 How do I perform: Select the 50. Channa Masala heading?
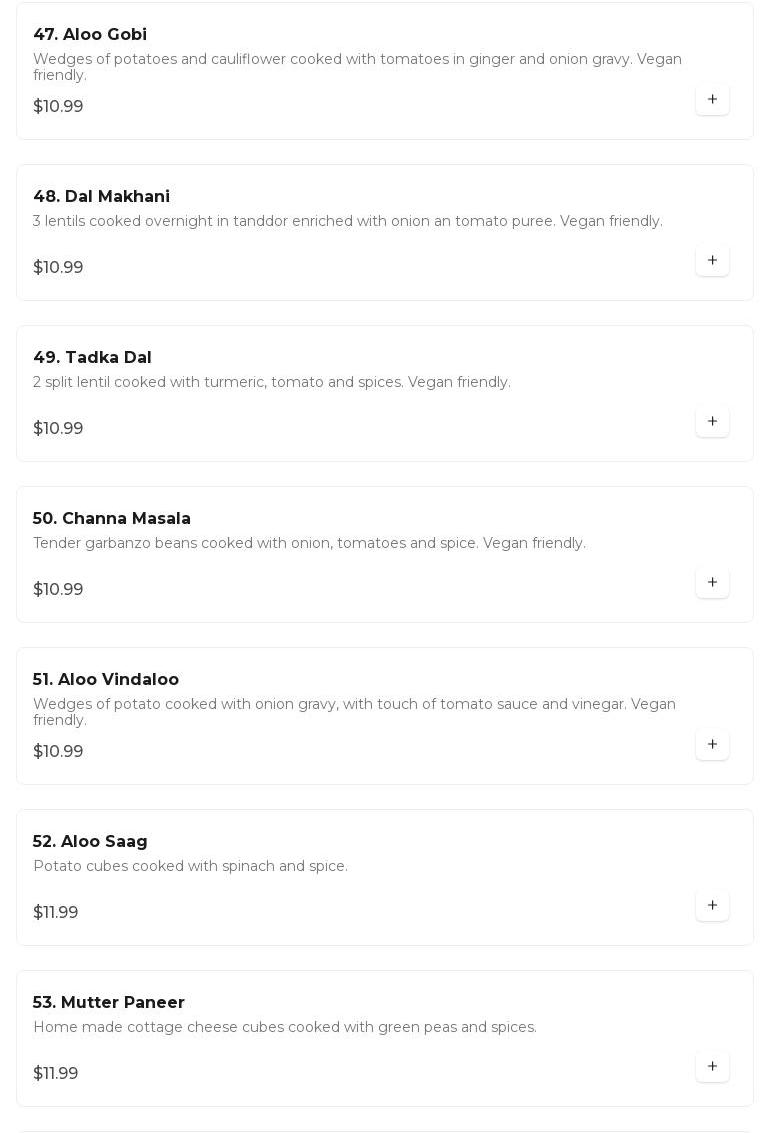[112, 519]
